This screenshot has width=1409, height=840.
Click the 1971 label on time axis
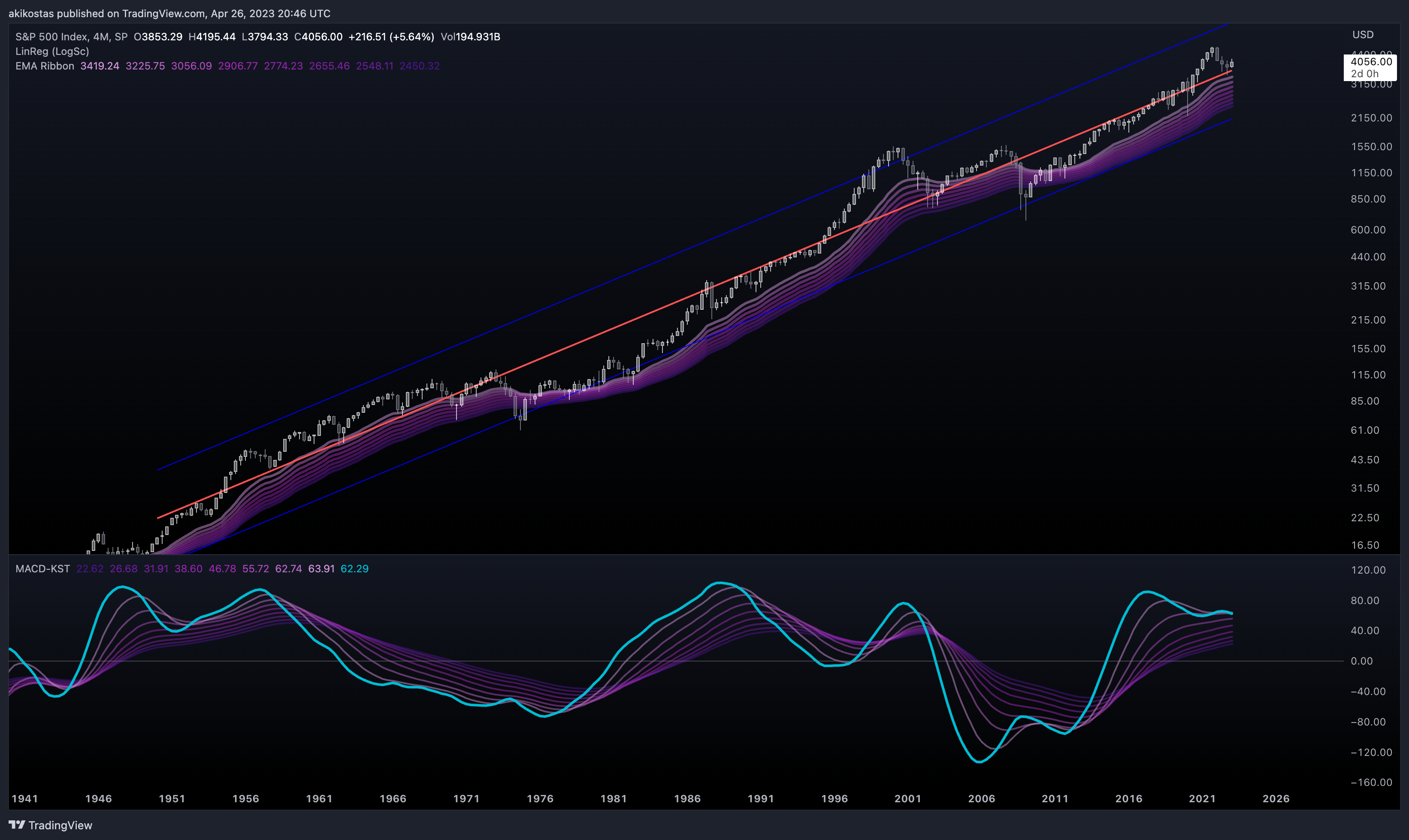point(466,799)
